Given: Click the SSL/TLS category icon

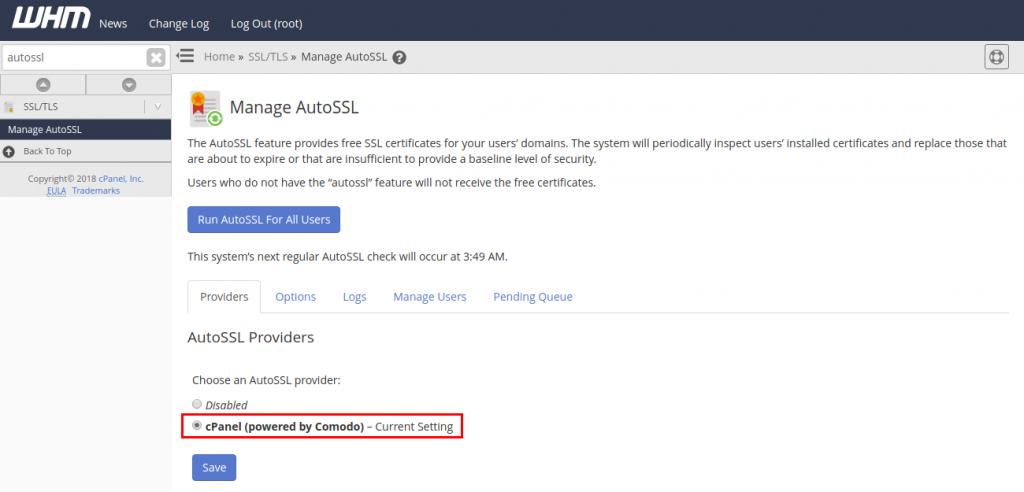Looking at the screenshot, I should [9, 107].
